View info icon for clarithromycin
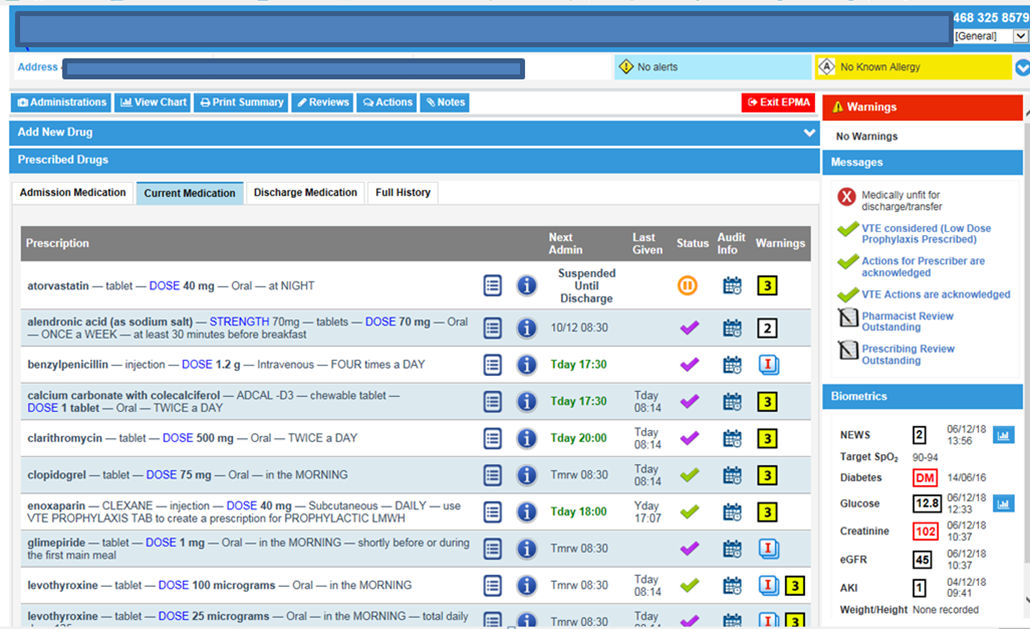1030x629 pixels. (526, 438)
